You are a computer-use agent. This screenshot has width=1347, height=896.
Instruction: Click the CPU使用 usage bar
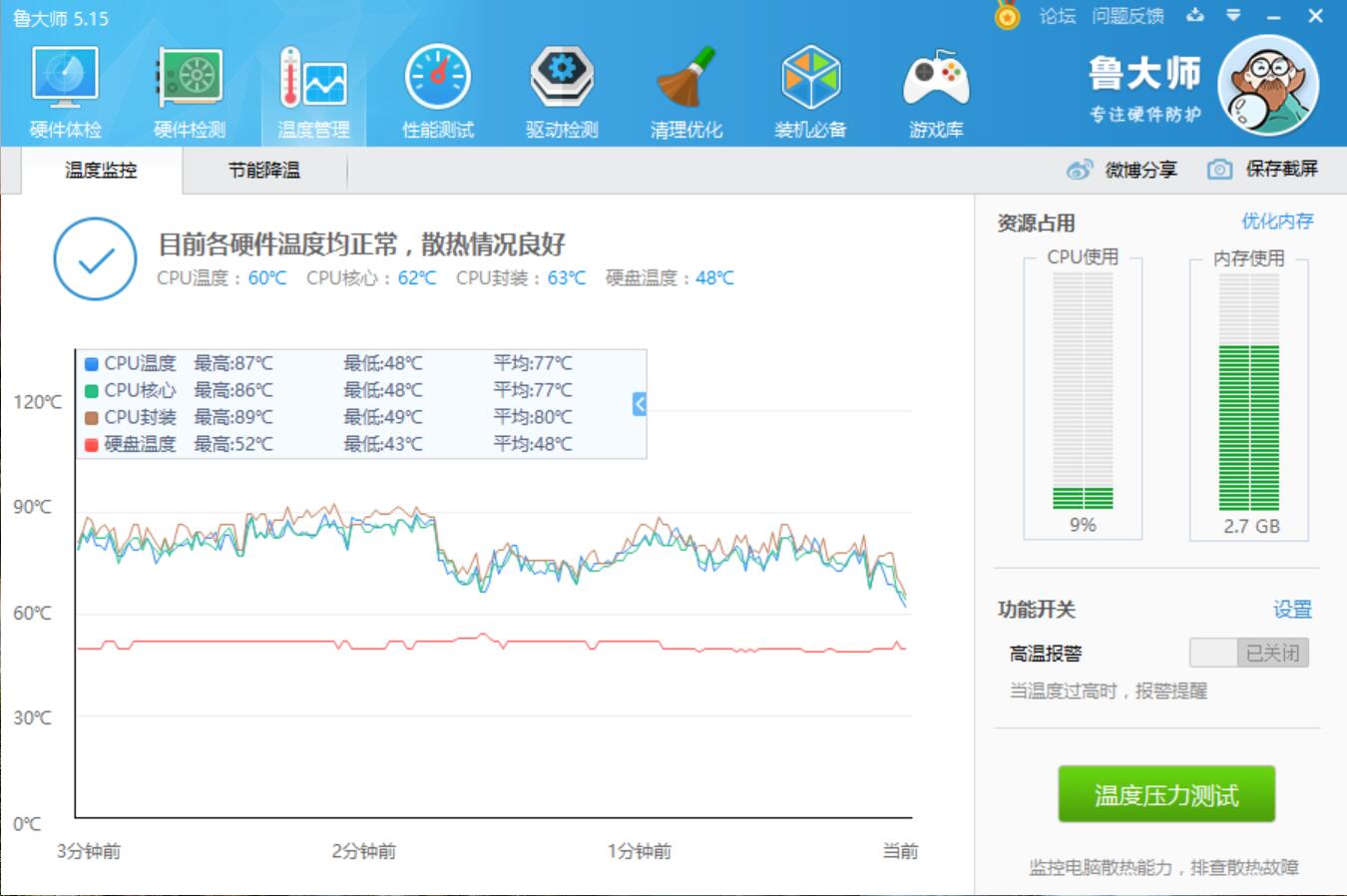[1083, 391]
